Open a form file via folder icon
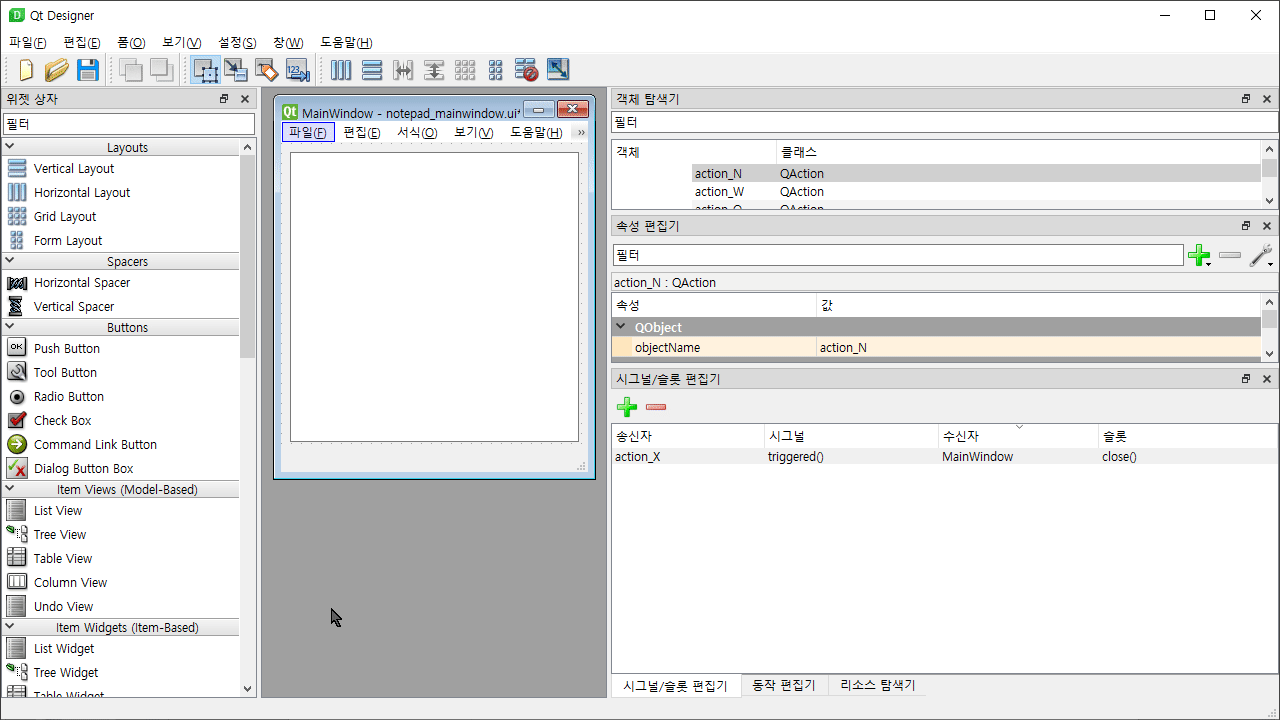This screenshot has height=720, width=1280. tap(57, 70)
